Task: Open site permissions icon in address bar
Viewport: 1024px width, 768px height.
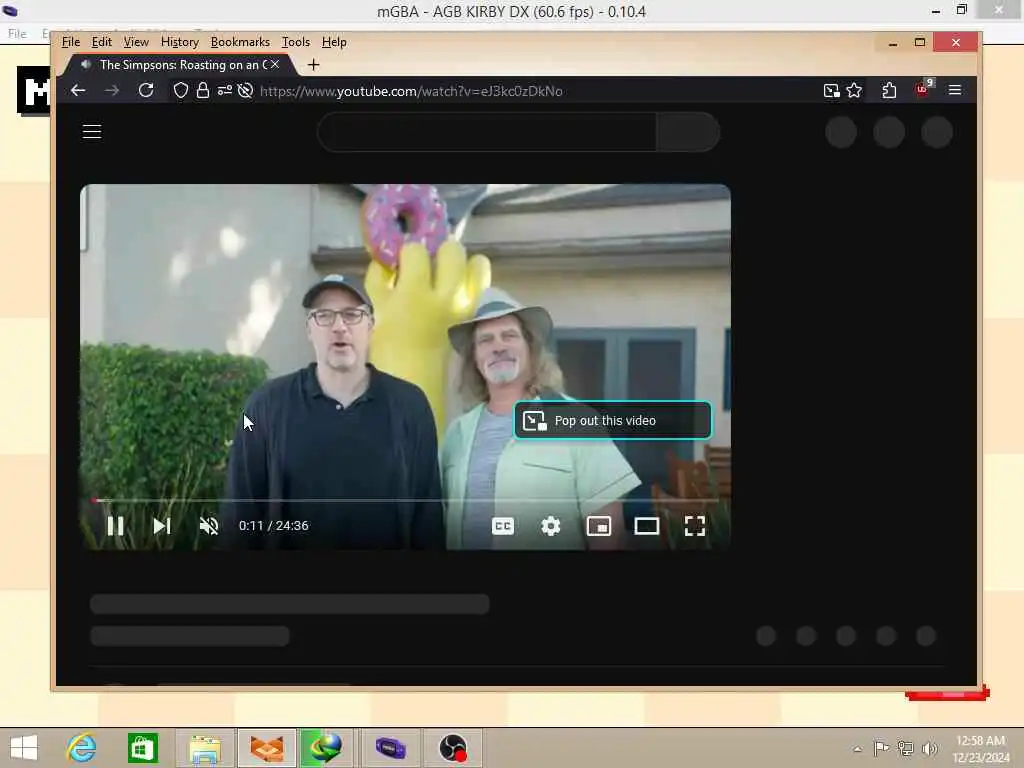Action: coord(225,91)
